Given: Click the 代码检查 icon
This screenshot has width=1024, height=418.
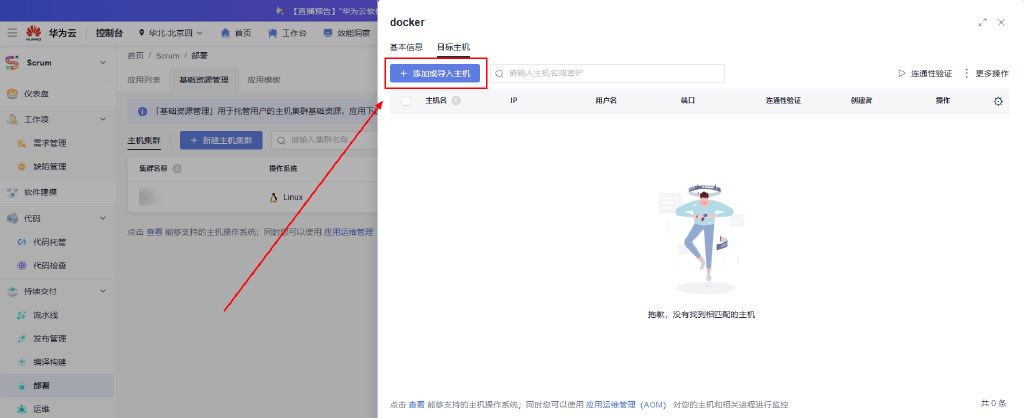Looking at the screenshot, I should (22, 266).
